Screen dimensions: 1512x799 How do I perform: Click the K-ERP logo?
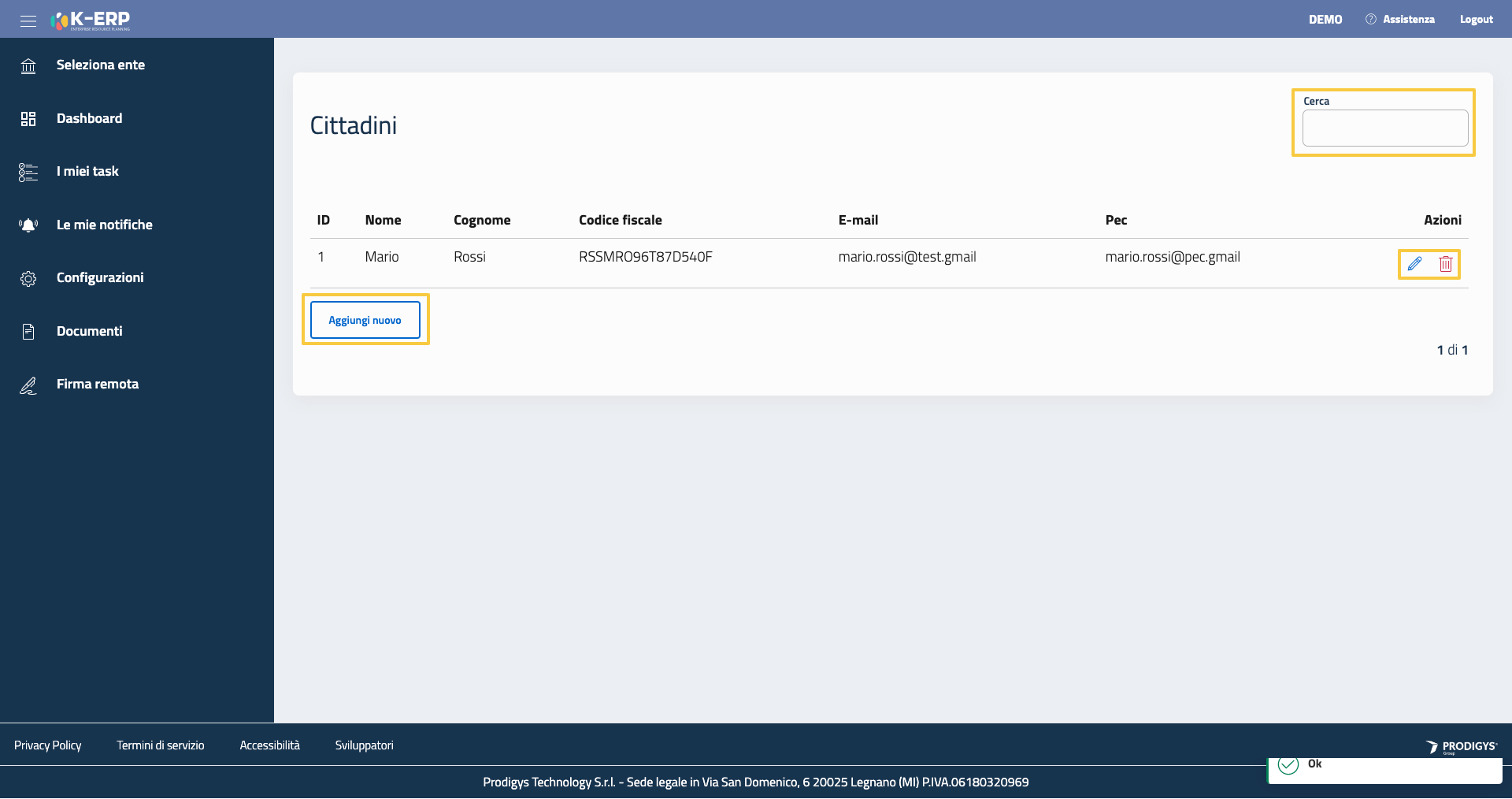point(91,20)
